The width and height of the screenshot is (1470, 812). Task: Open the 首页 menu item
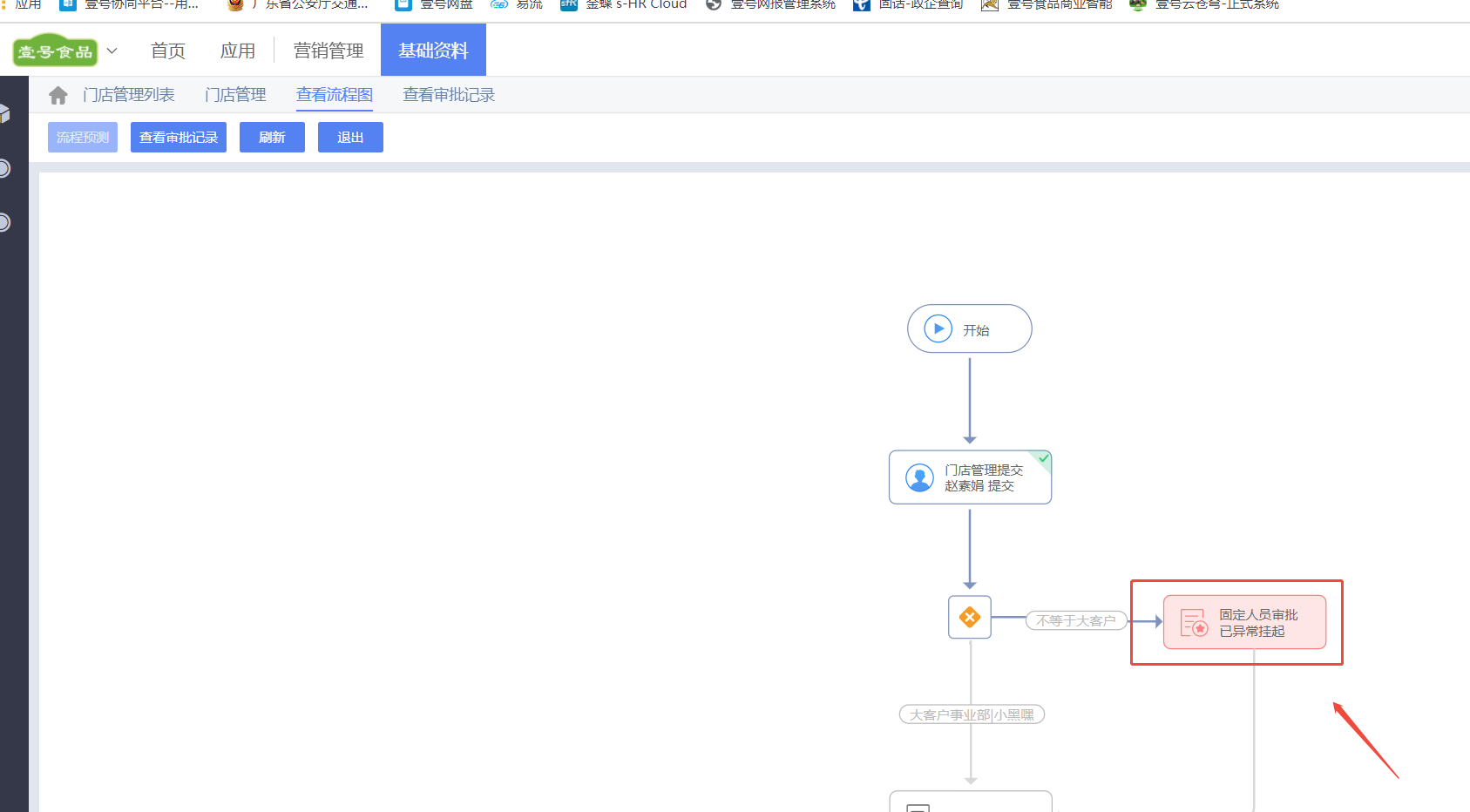tap(167, 51)
